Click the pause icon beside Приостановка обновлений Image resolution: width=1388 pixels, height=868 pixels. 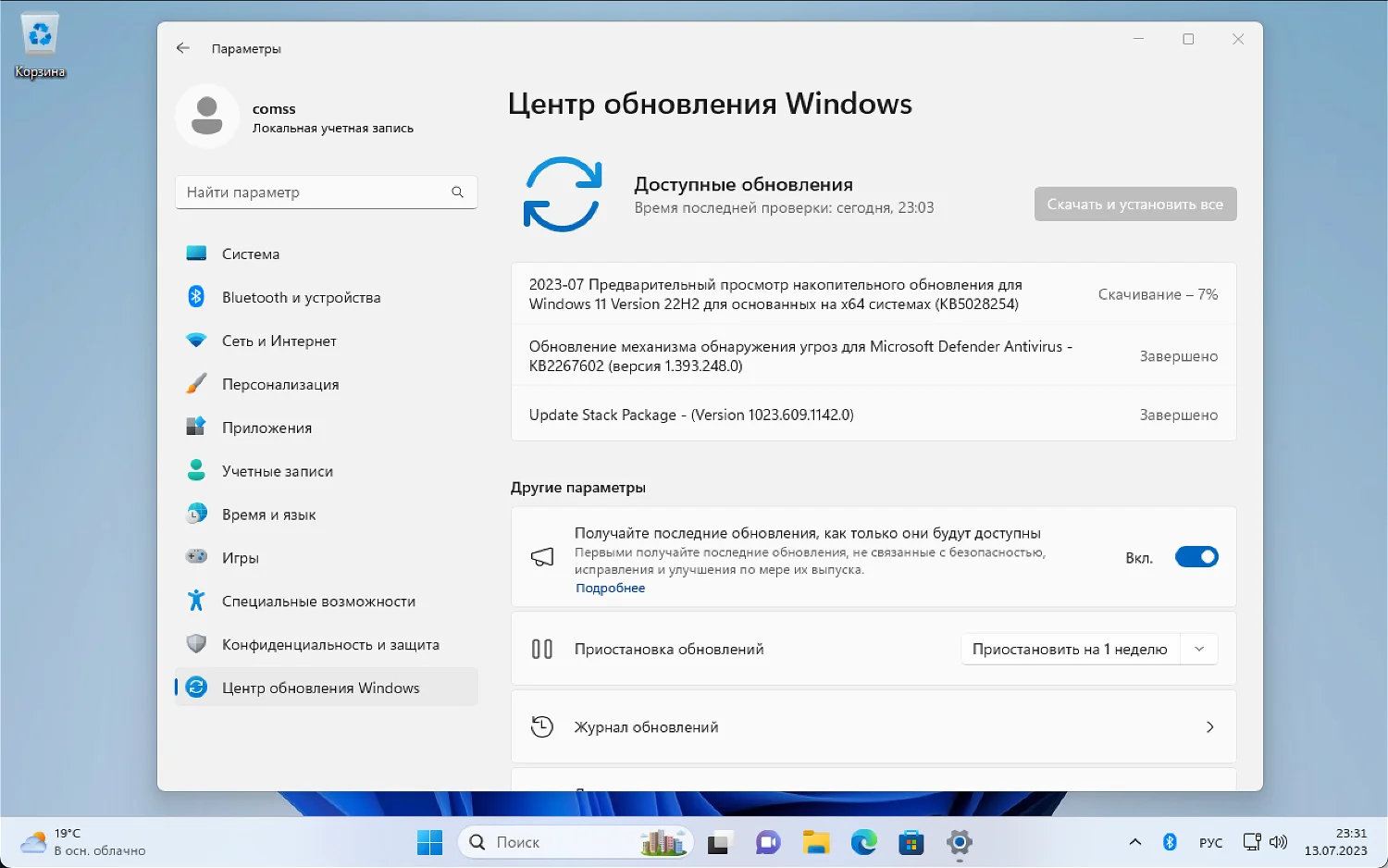[542, 650]
